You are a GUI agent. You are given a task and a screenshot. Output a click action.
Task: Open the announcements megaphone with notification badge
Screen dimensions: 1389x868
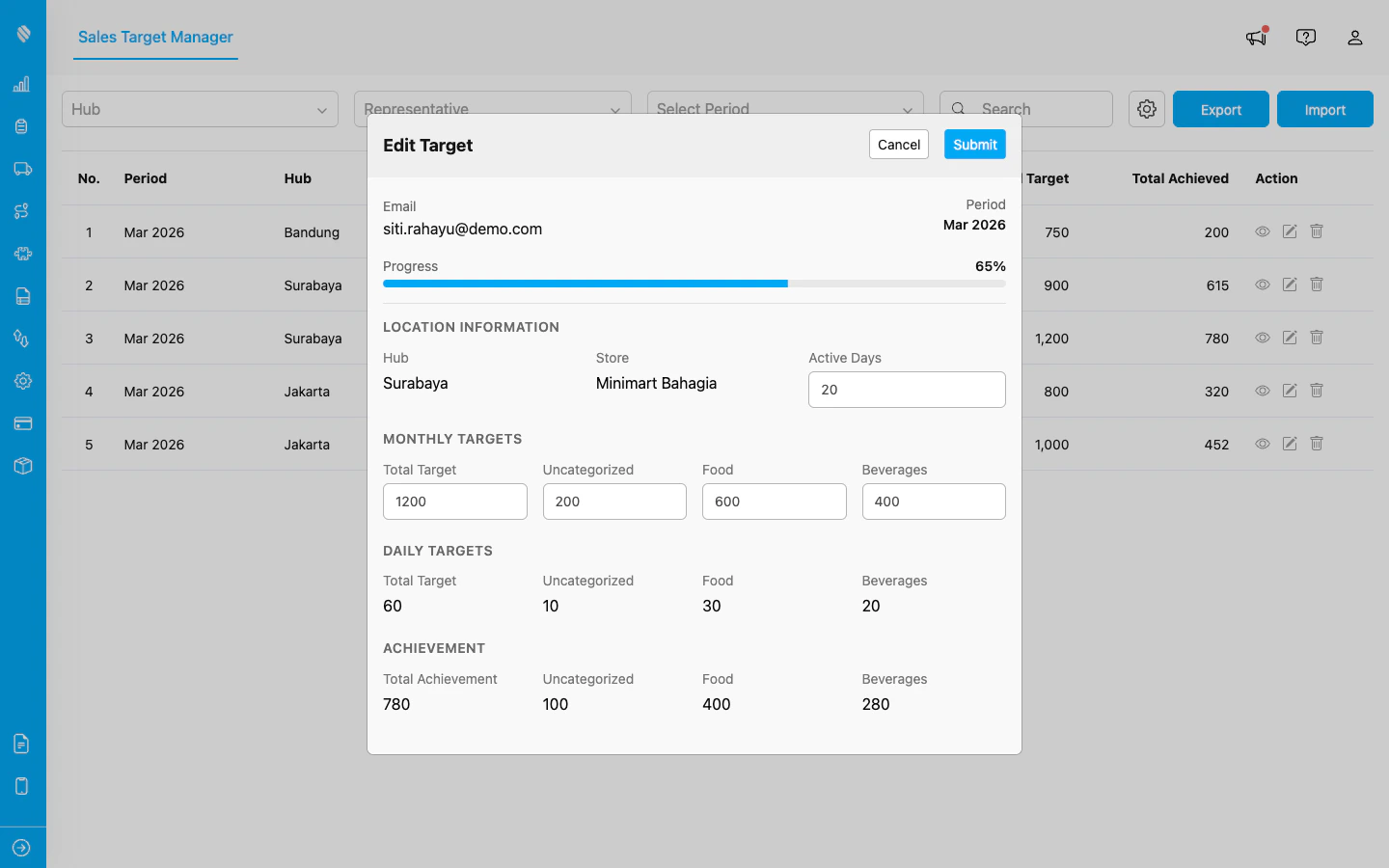pyautogui.click(x=1255, y=37)
